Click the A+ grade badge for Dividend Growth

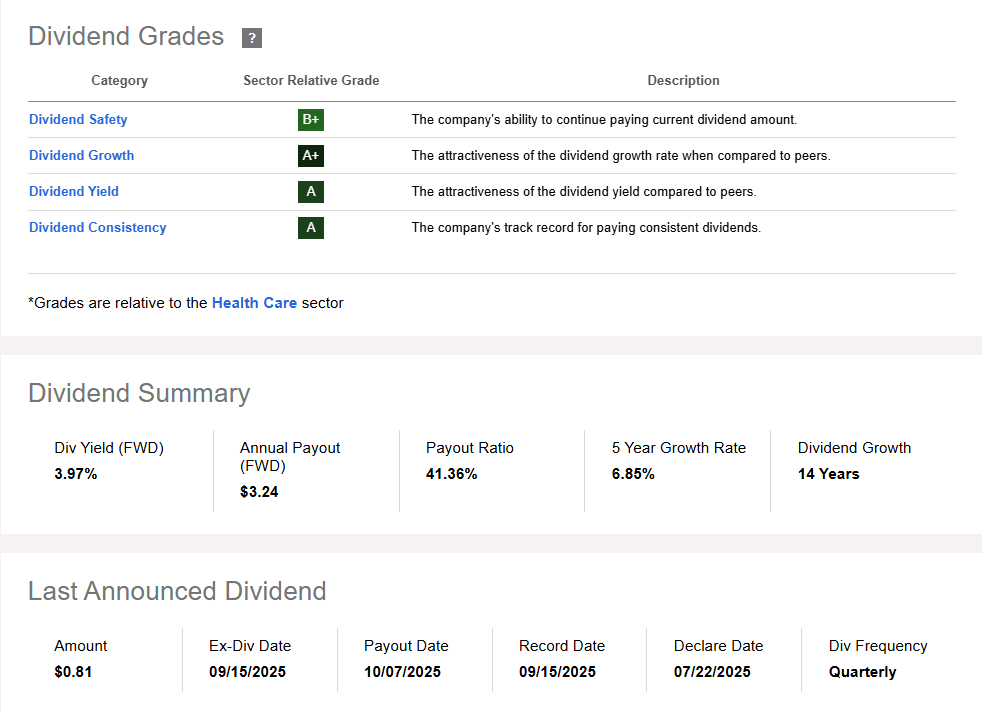point(311,155)
